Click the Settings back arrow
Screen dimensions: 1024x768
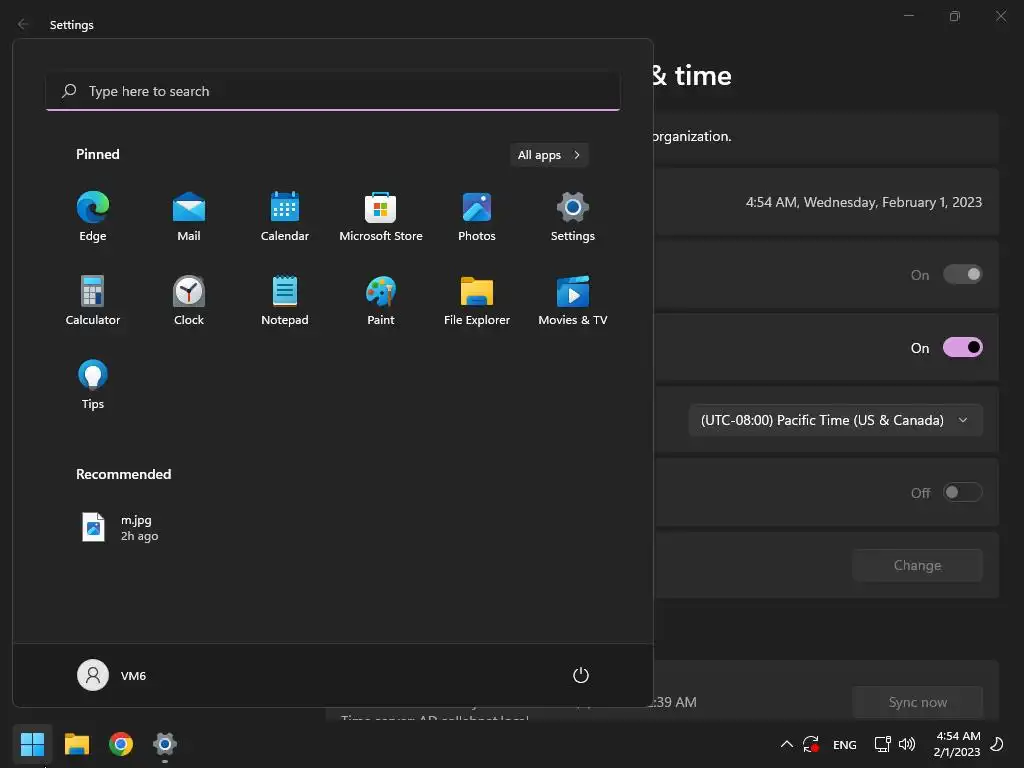23,24
